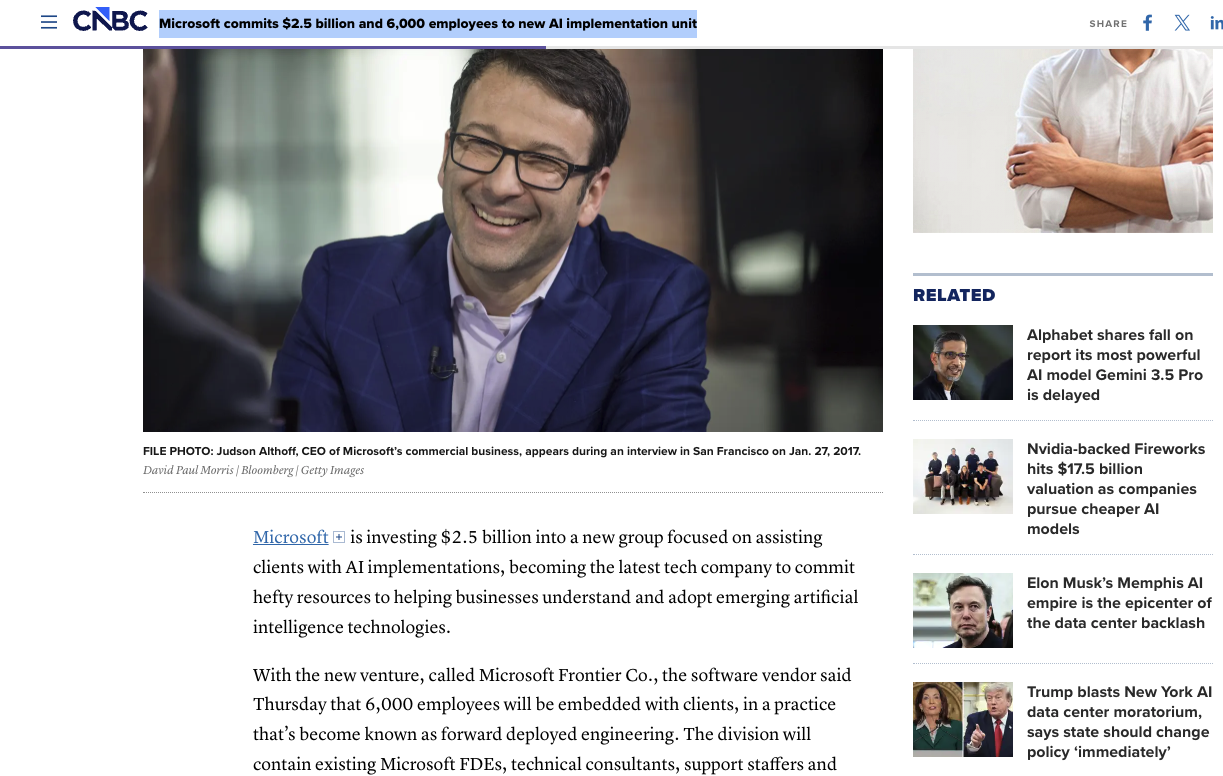Open Trump blasts New York AI article

coord(1119,722)
